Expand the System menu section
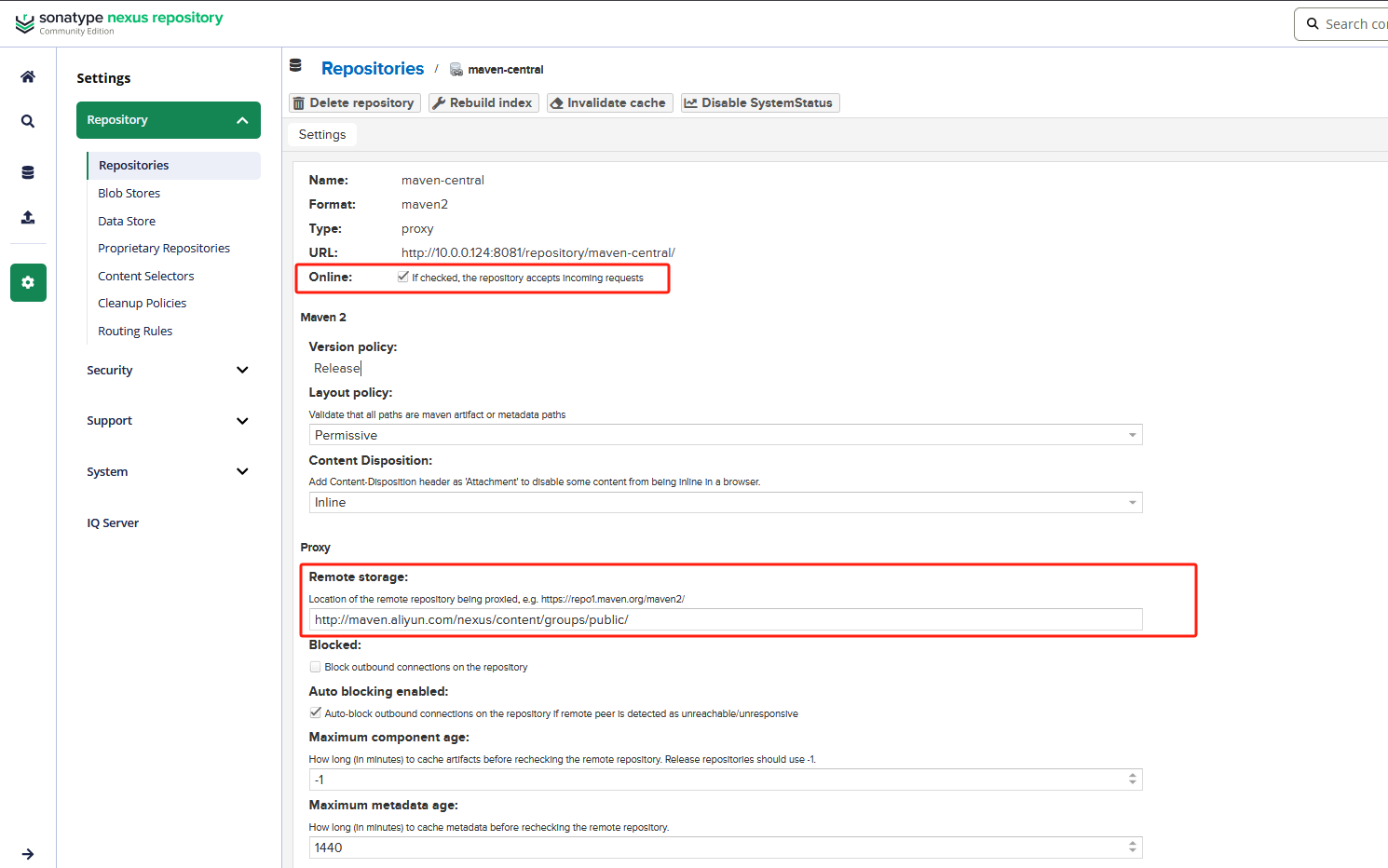Viewport: 1388px width, 868px height. tap(169, 472)
